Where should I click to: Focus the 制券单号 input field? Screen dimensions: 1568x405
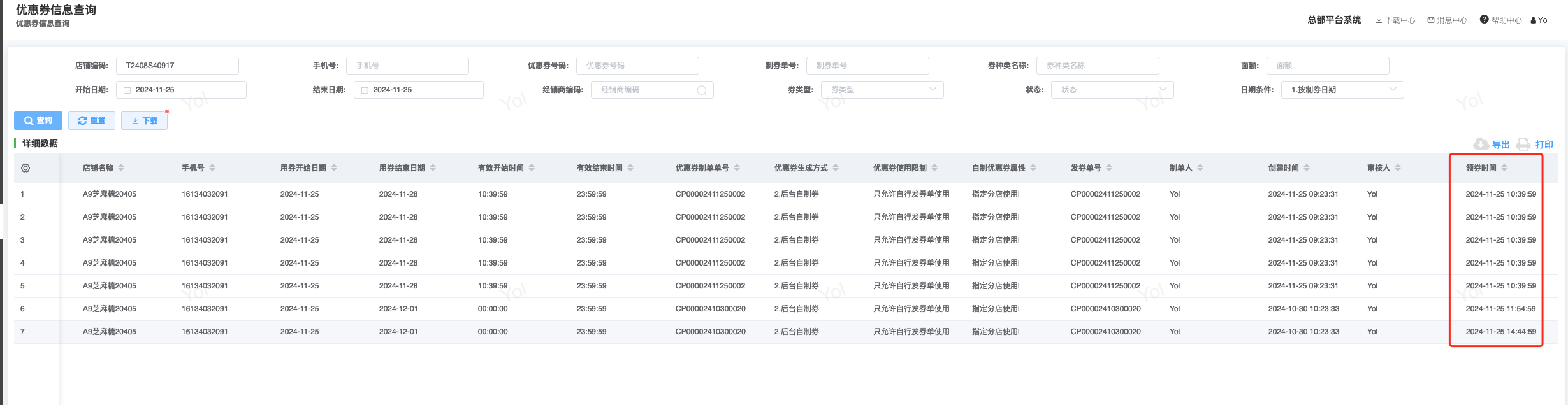867,66
